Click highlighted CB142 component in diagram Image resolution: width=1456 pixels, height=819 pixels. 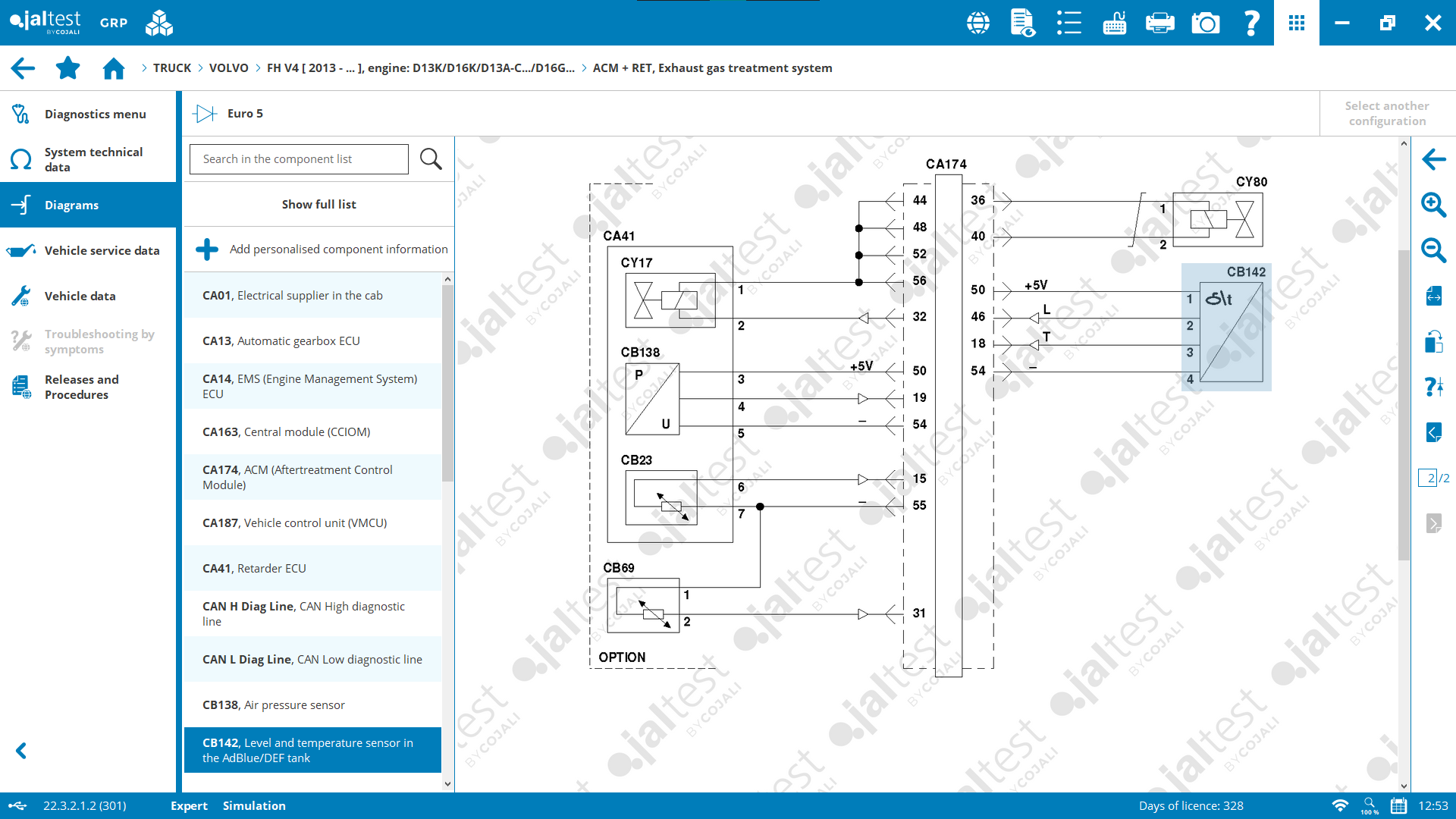point(1226,327)
